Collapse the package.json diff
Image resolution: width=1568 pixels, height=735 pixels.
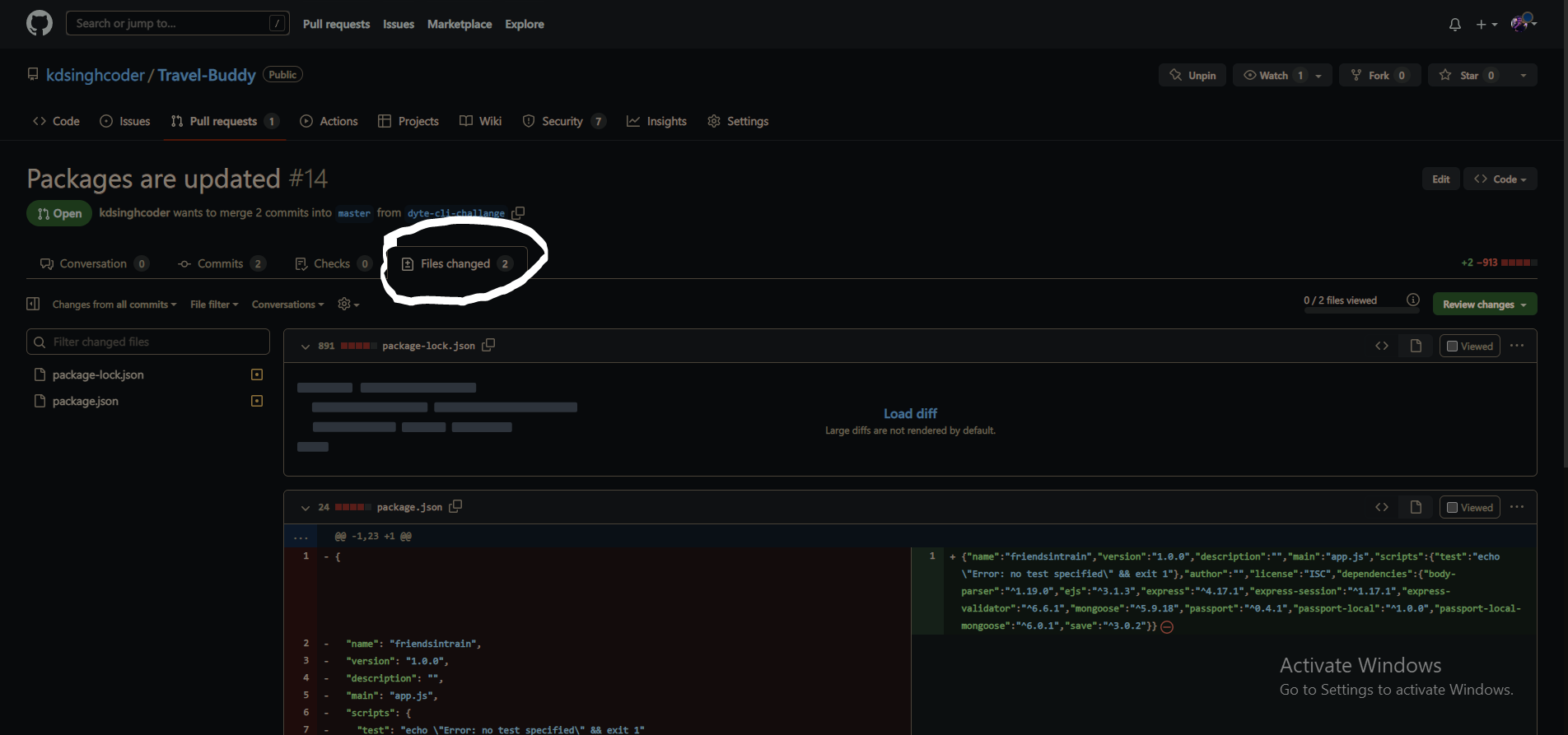tap(306, 508)
